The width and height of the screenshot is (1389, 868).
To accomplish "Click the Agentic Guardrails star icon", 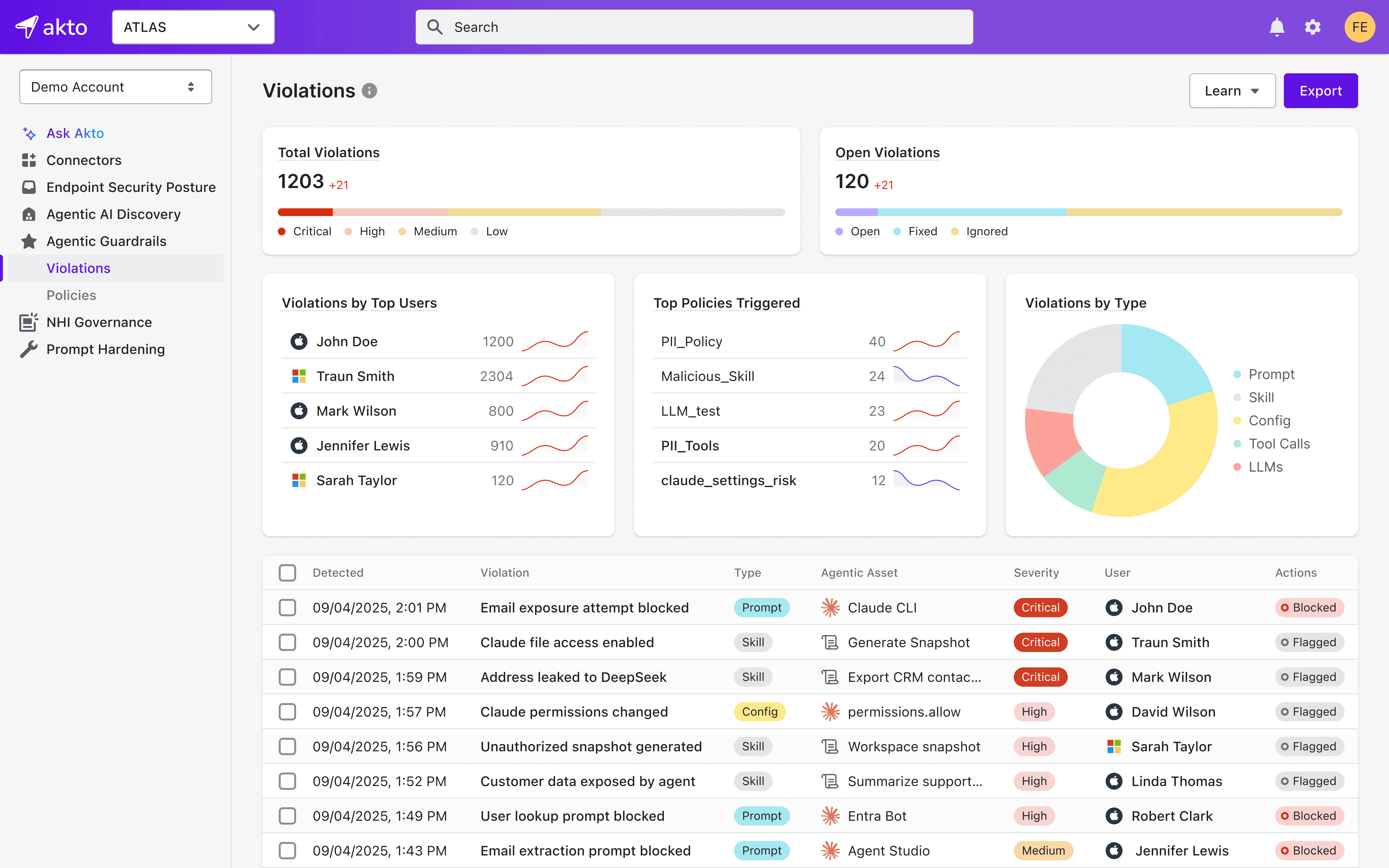I will (x=29, y=241).
